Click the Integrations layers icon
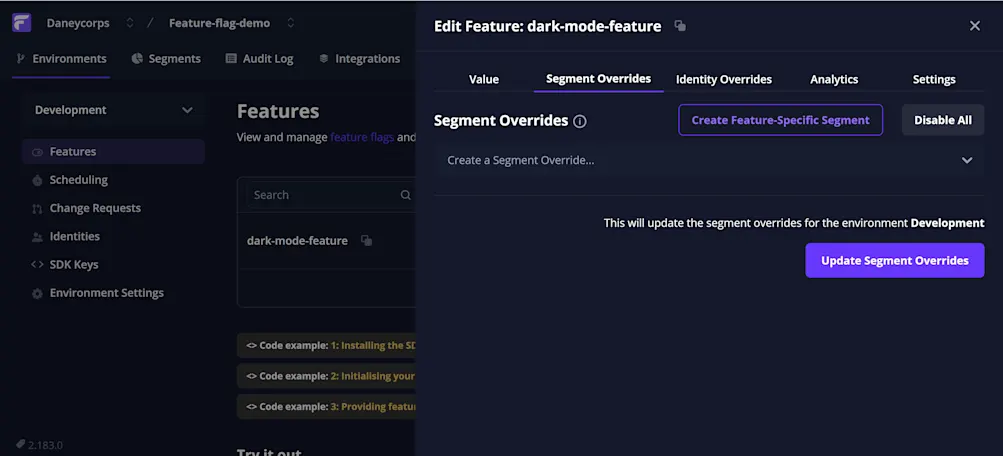Screen dimensions: 1003x456 (324, 59)
